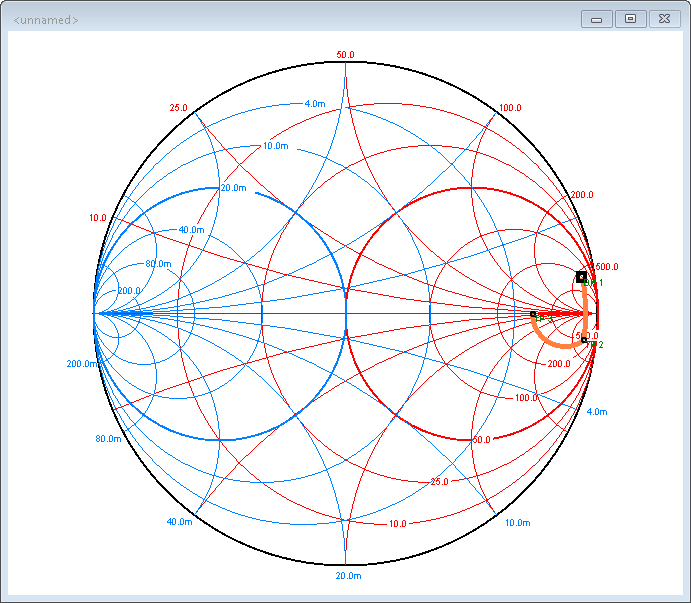Click the blue 200.0m label outside the left rim
Image resolution: width=691 pixels, height=603 pixels.
[x=83, y=364]
